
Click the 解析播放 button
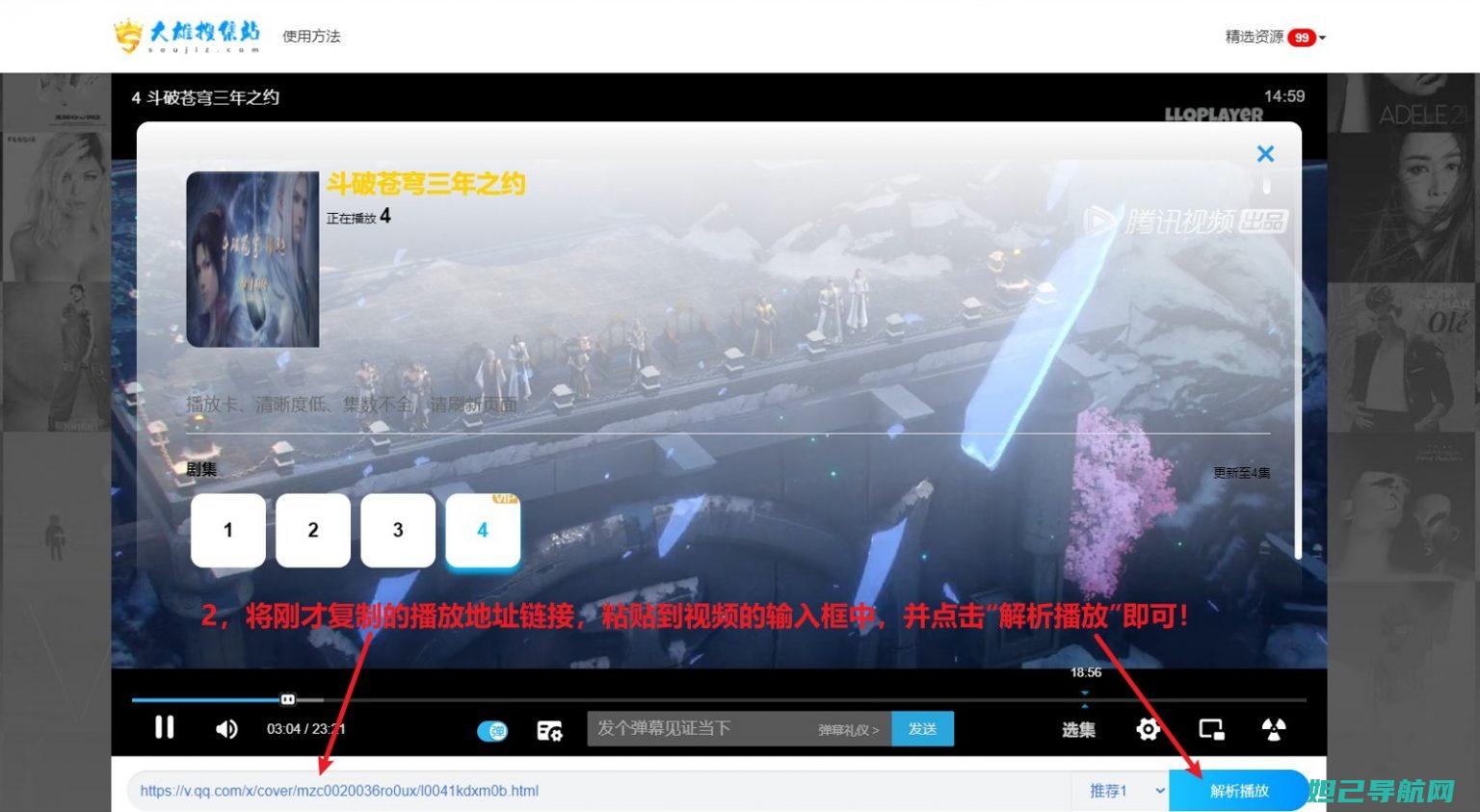coord(1239,791)
